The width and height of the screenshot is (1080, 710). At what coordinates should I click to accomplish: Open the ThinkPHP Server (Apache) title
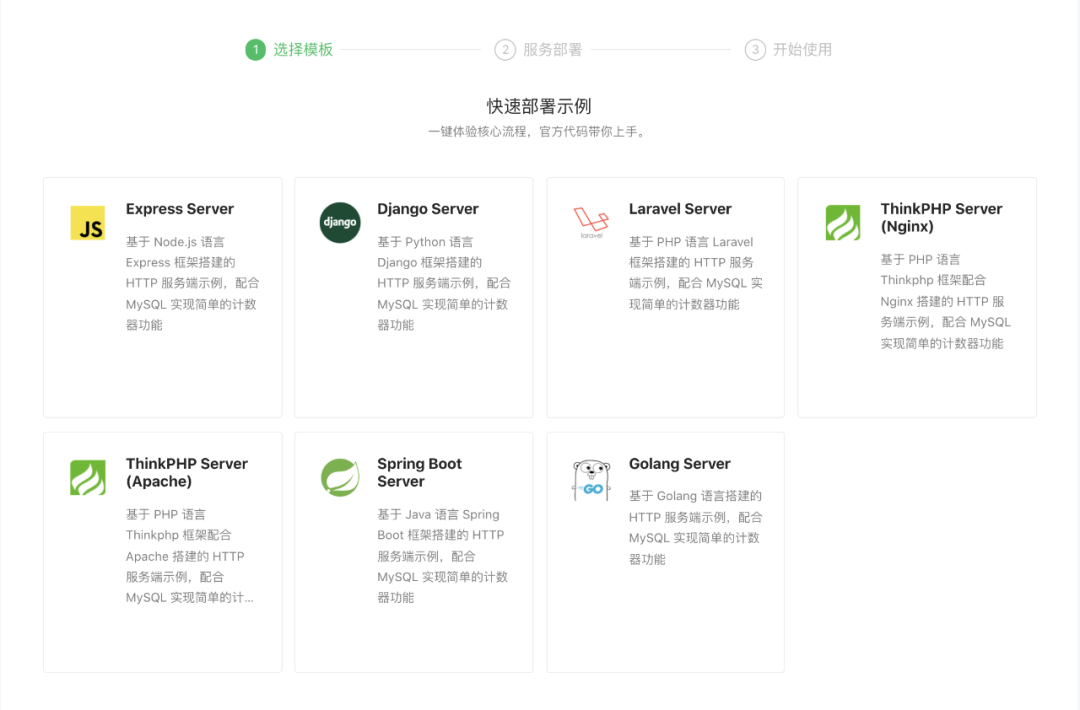click(187, 472)
